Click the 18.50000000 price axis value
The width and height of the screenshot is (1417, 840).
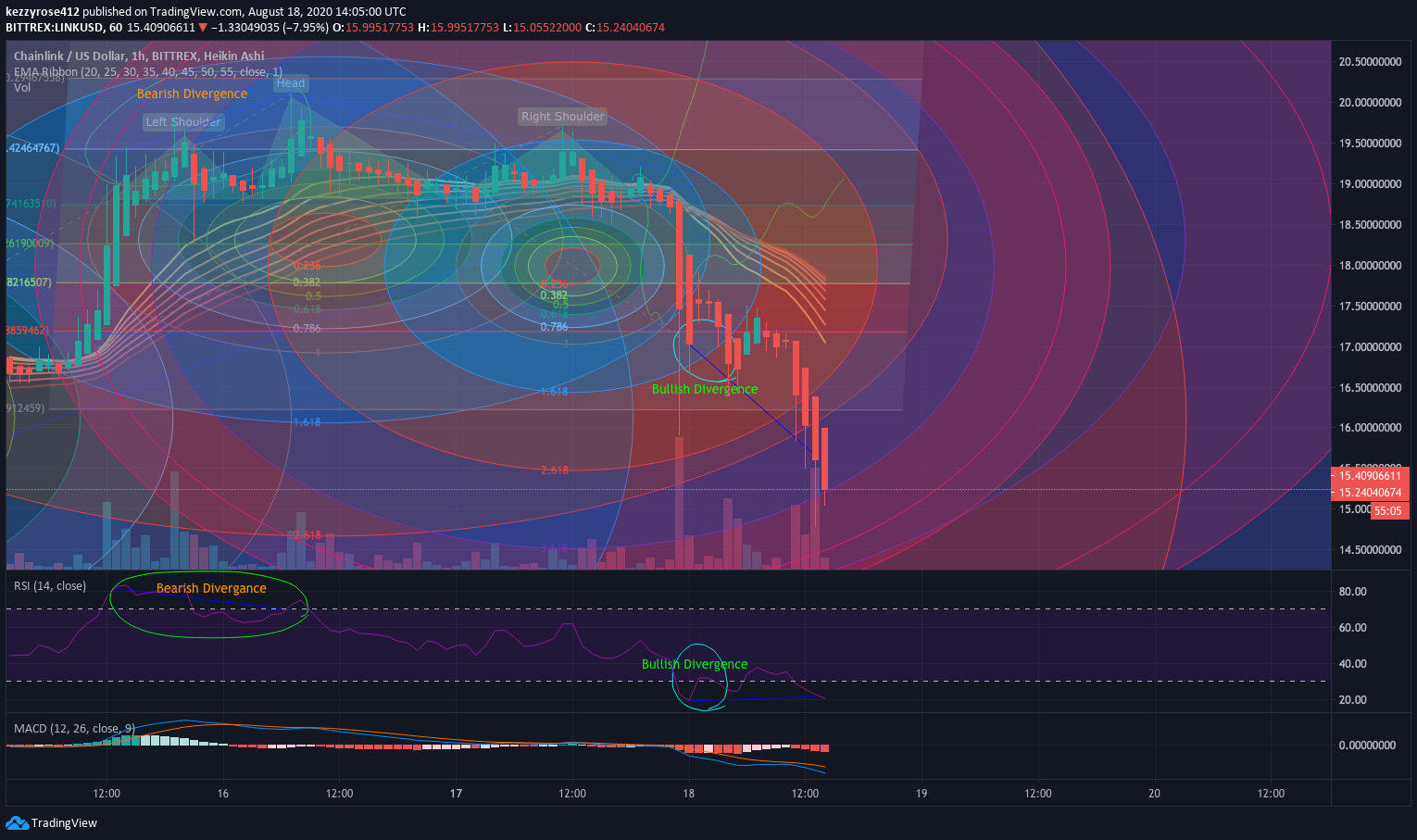pyautogui.click(x=1370, y=225)
